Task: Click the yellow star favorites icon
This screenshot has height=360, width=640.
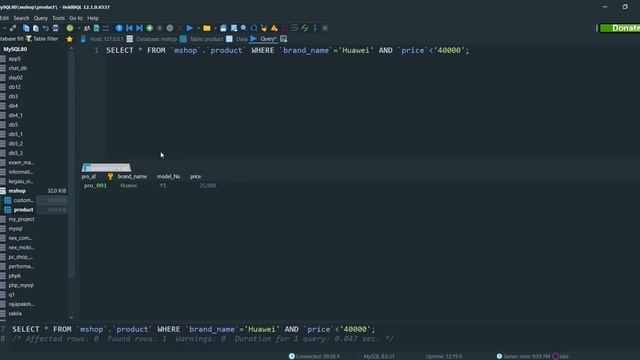Action: click(69, 39)
